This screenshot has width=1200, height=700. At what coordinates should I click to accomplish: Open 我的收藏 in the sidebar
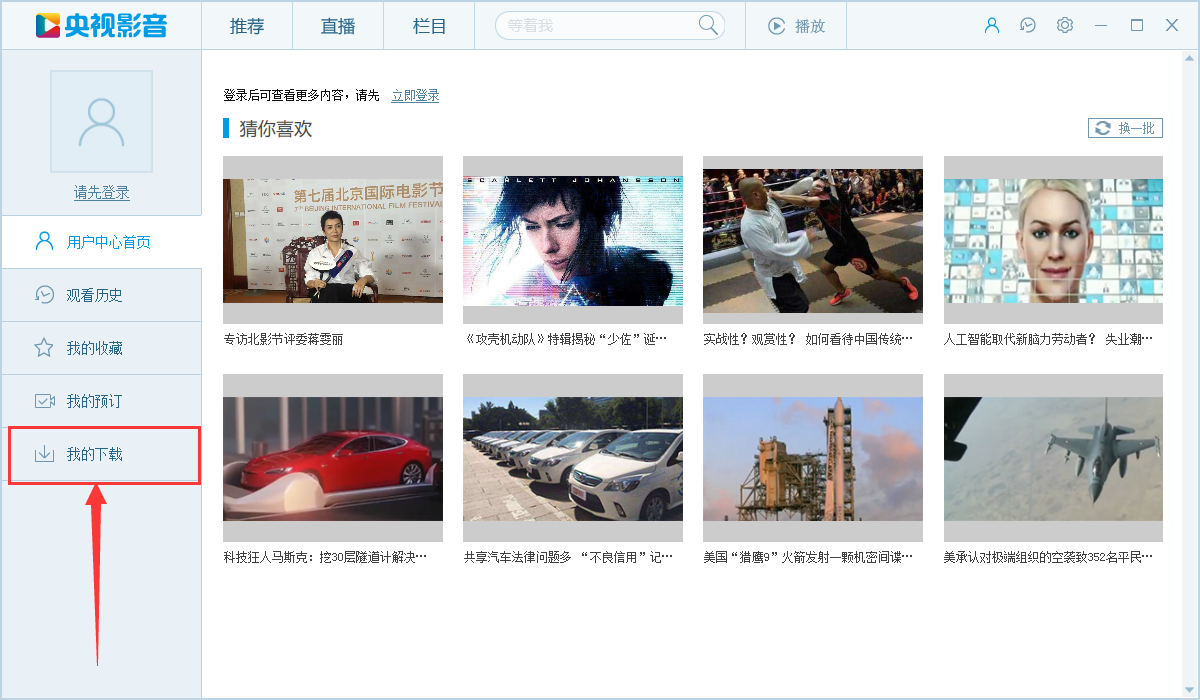click(101, 348)
